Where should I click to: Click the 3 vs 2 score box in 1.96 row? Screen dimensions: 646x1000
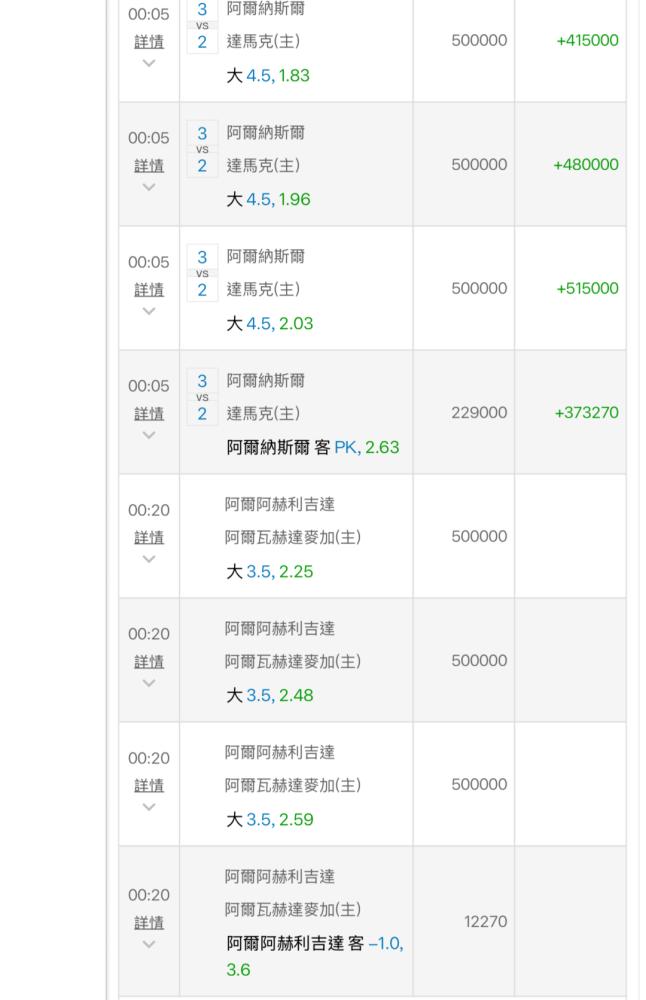pos(202,150)
